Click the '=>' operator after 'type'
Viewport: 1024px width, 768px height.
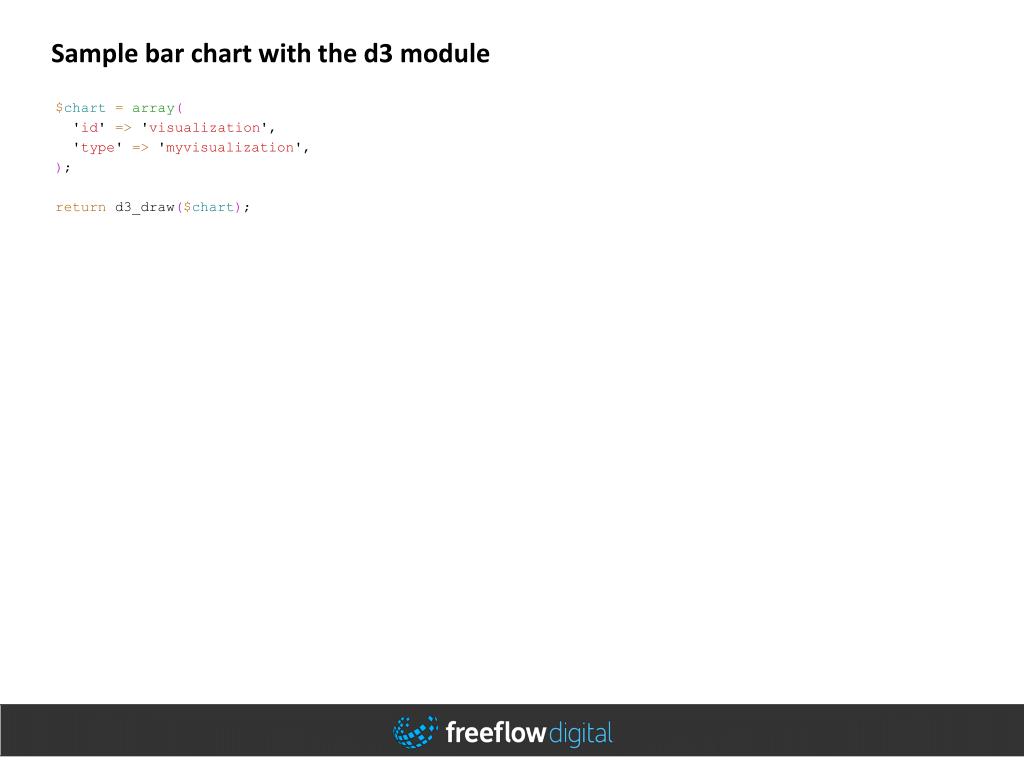click(x=140, y=148)
